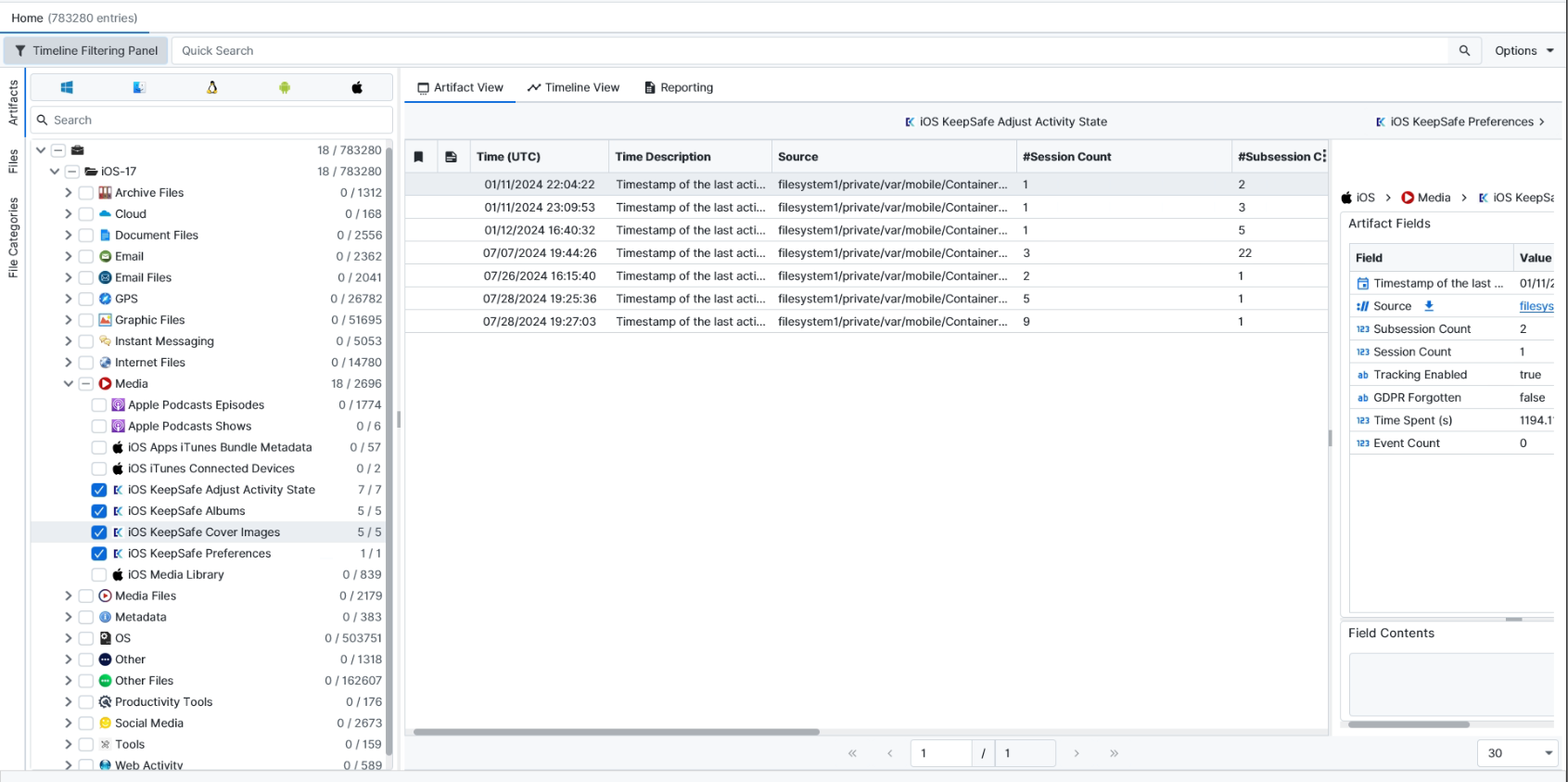Click the artifact tree vertical scrollbar
This screenshot has width=1568, height=782.
[x=389, y=450]
